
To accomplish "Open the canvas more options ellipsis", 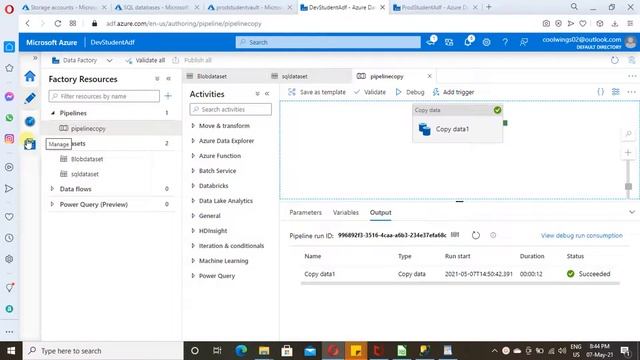I will coord(631,92).
